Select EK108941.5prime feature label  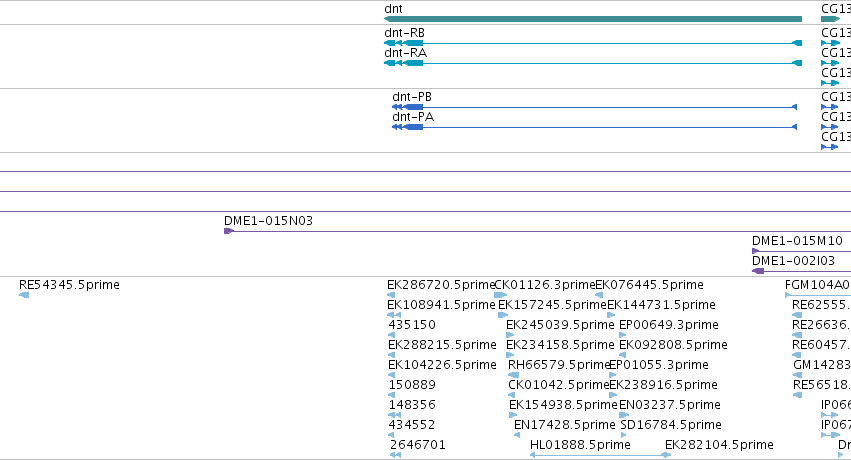[441, 305]
